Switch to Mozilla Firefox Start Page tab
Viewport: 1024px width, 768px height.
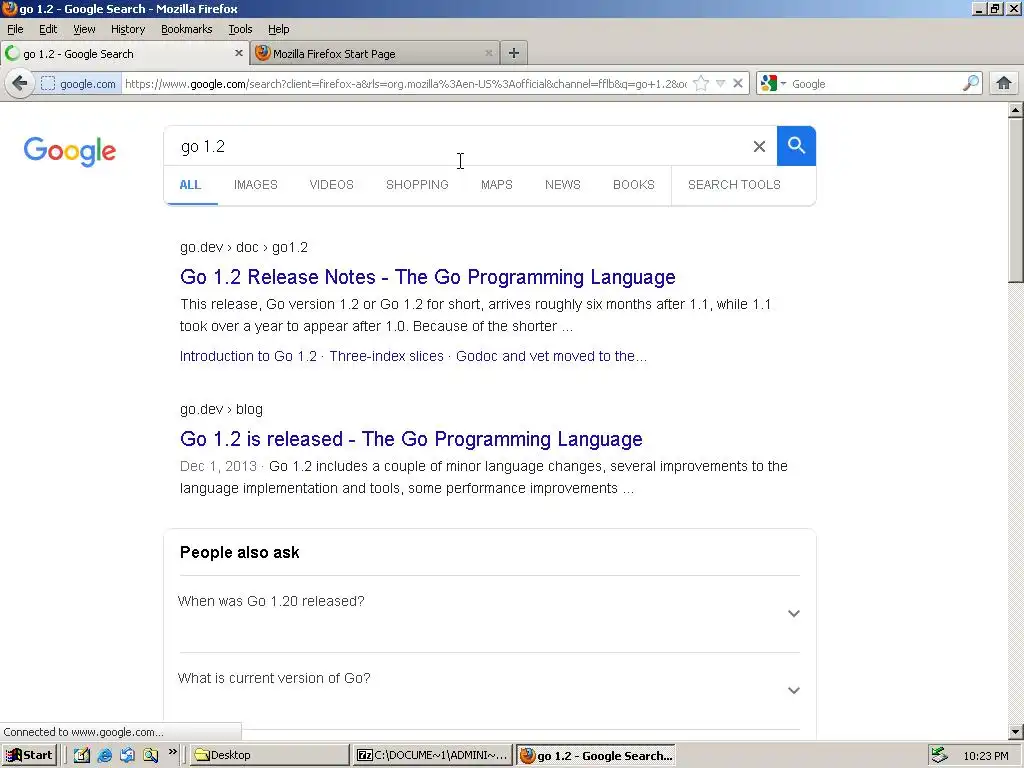(375, 54)
